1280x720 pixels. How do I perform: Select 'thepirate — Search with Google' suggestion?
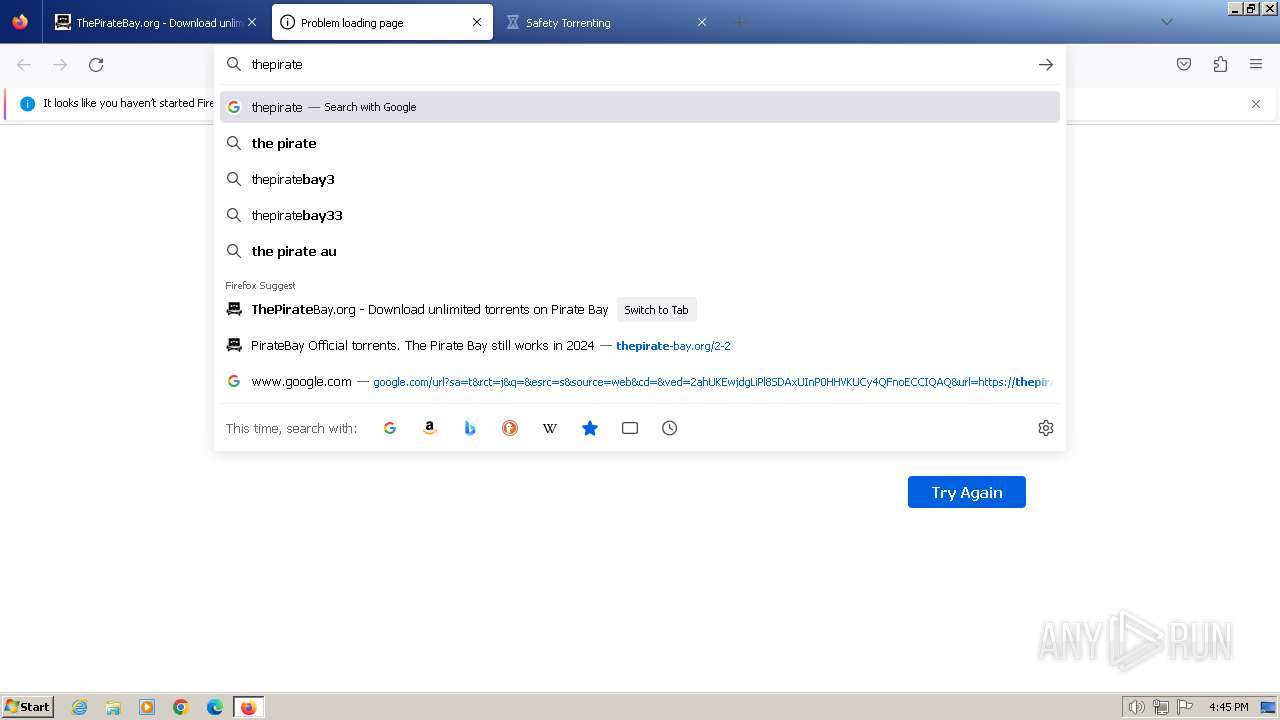[640, 107]
